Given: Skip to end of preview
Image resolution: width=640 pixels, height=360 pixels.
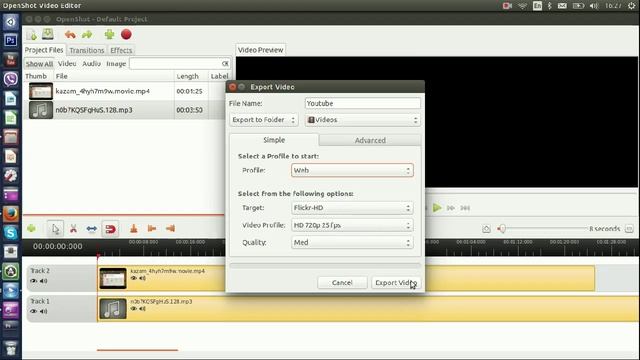Looking at the screenshot, I should point(465,208).
